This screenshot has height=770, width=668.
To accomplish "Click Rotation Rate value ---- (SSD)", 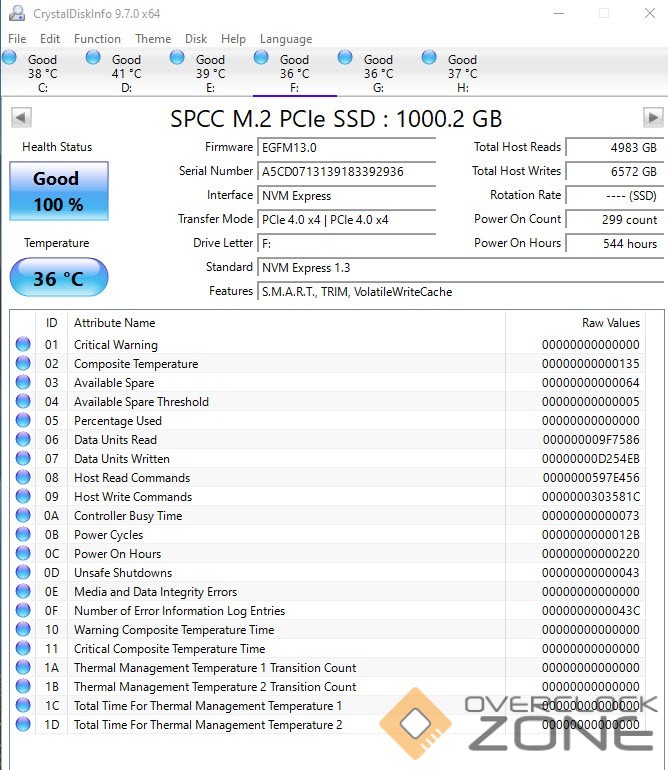I will [614, 195].
